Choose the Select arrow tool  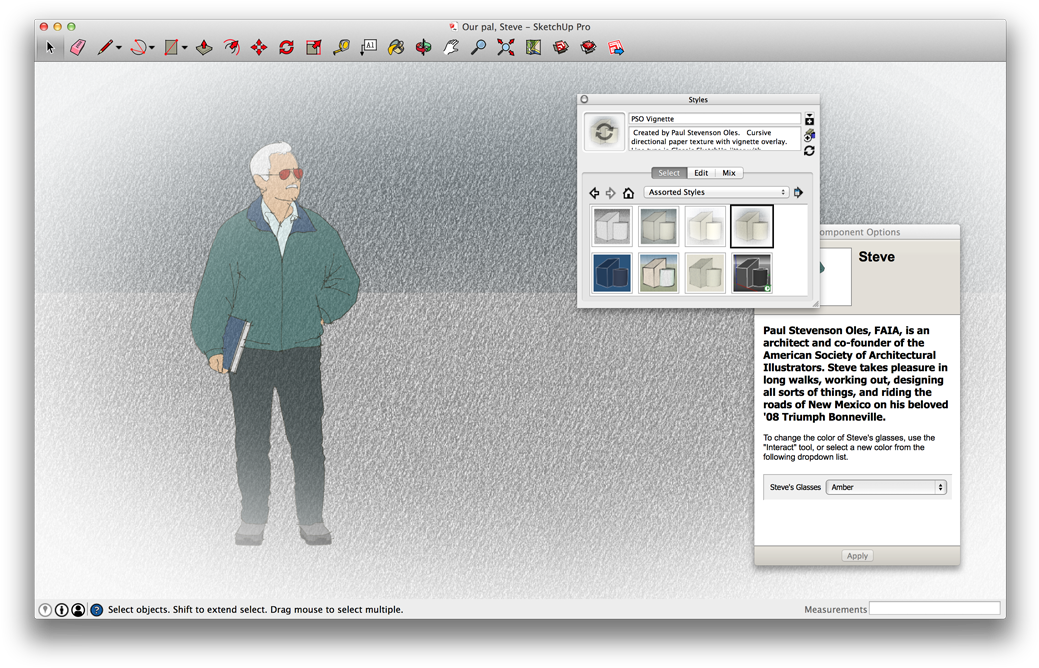(x=50, y=48)
